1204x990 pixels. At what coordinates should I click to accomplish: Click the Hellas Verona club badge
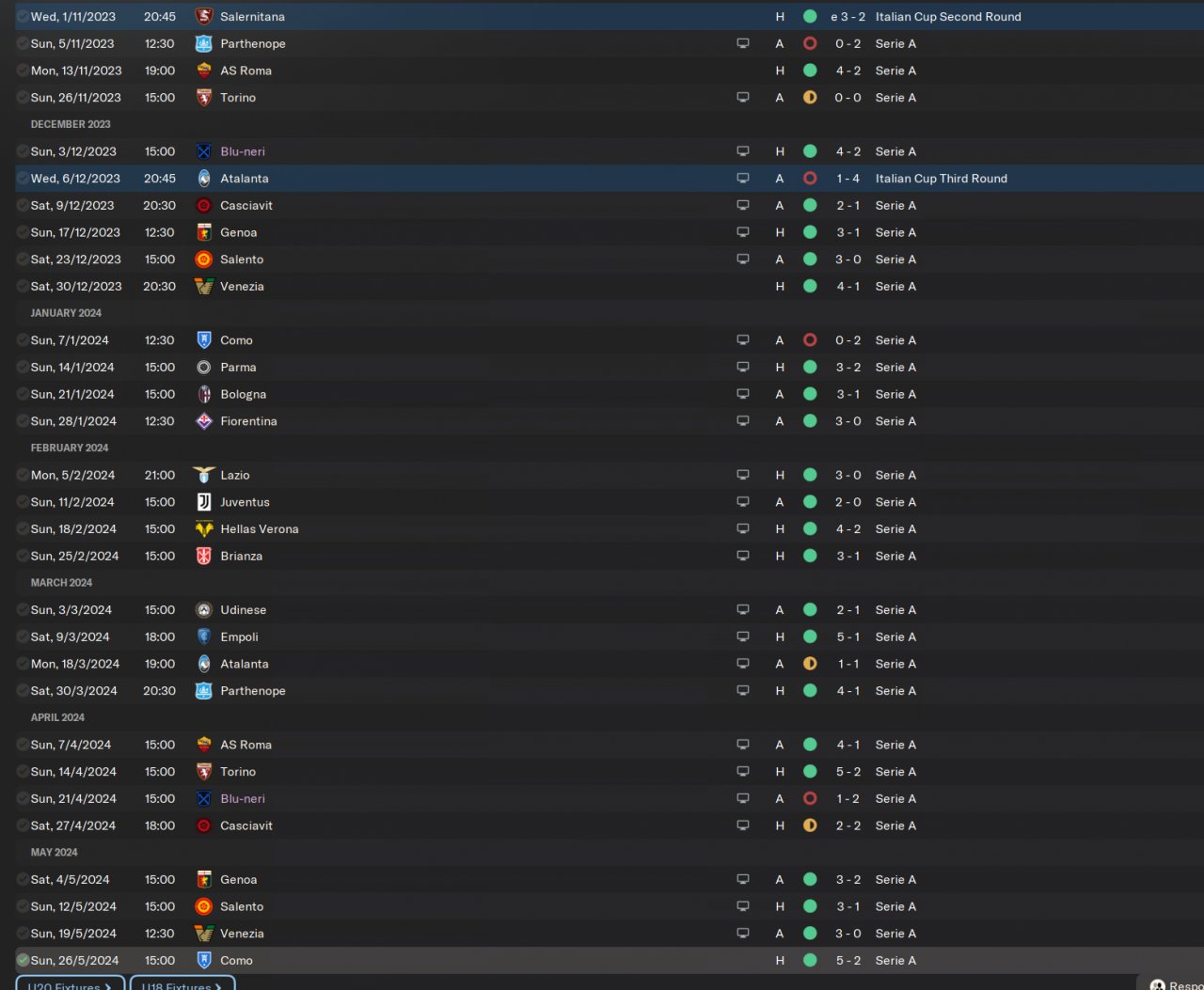203,529
